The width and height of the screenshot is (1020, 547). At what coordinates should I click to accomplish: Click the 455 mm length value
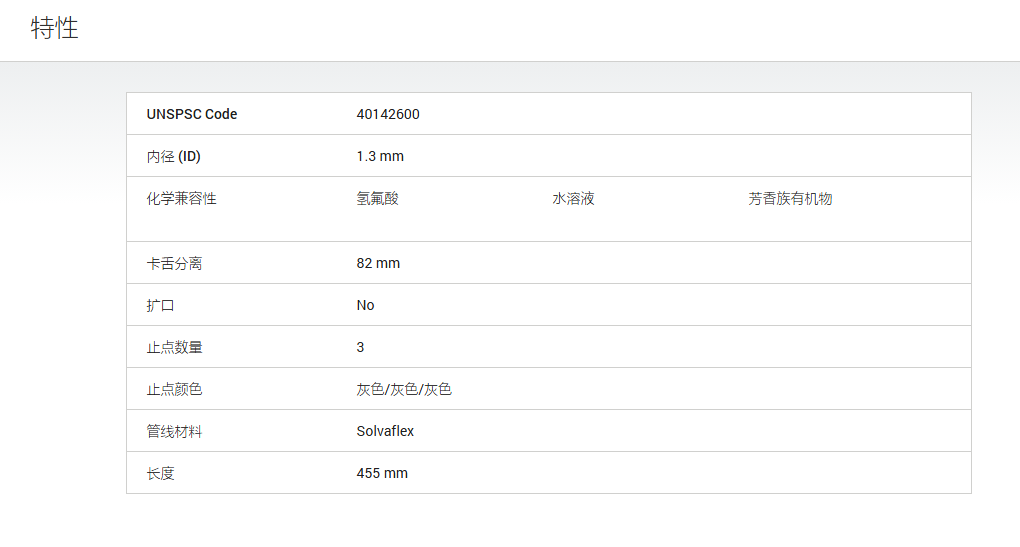[x=382, y=474]
